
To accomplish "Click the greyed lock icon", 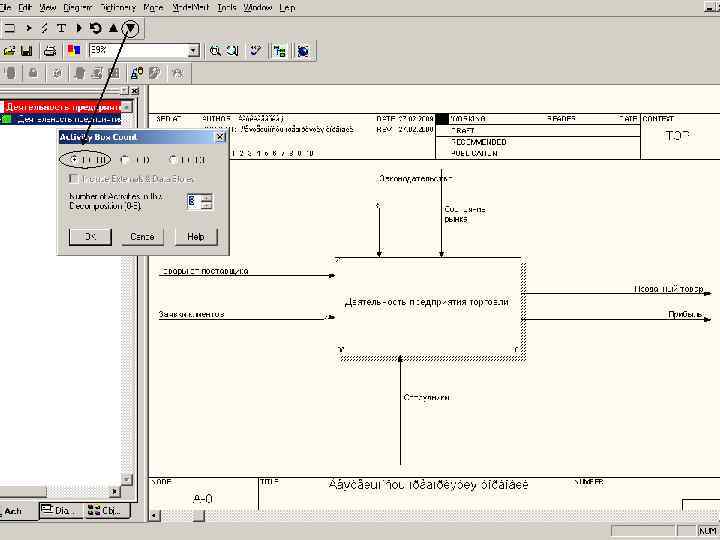I will point(33,73).
